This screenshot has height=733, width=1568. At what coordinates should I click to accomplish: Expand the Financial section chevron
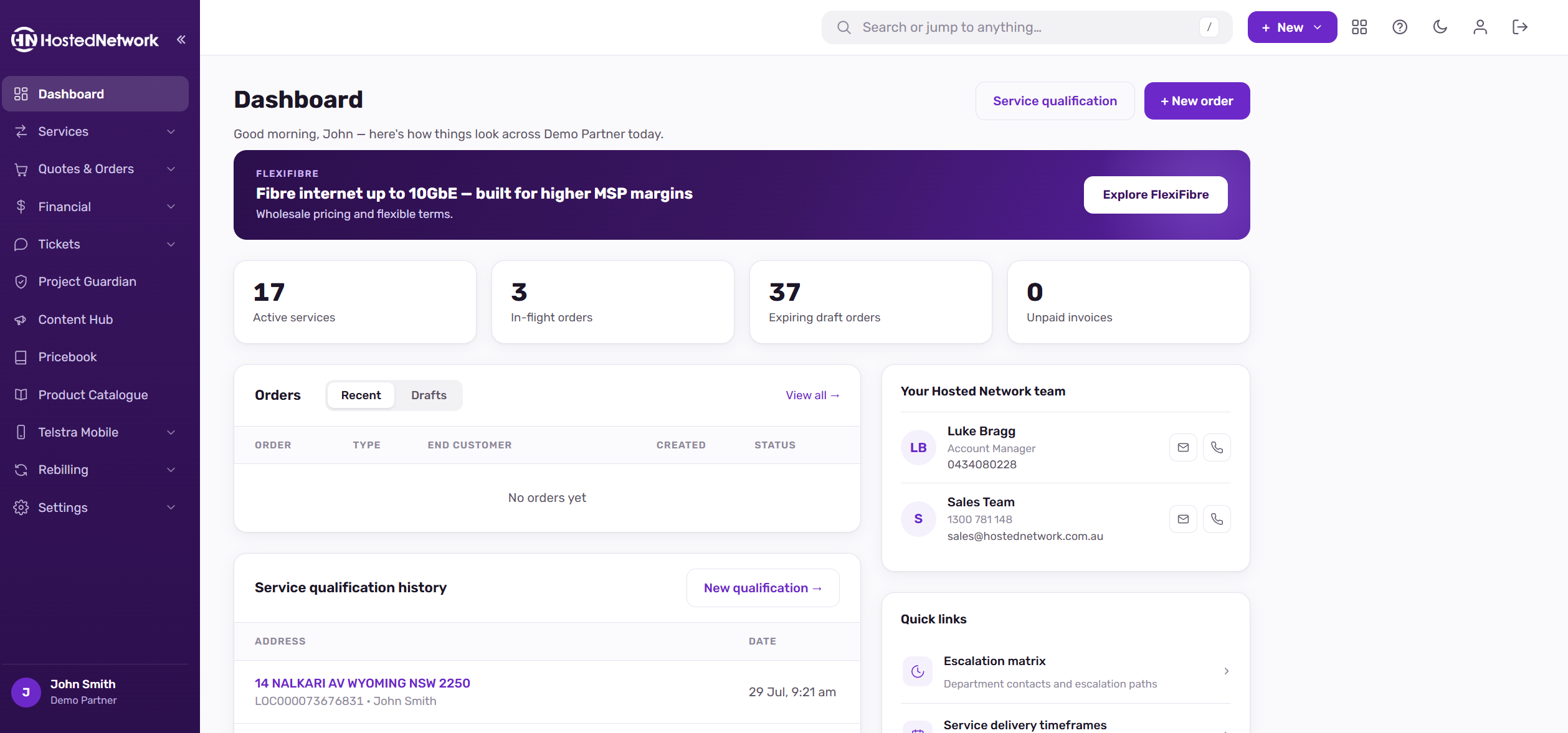(x=171, y=207)
